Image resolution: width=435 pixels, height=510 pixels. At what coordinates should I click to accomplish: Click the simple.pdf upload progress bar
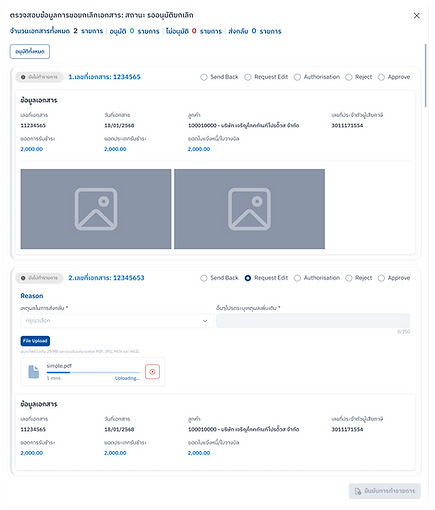tap(93, 372)
